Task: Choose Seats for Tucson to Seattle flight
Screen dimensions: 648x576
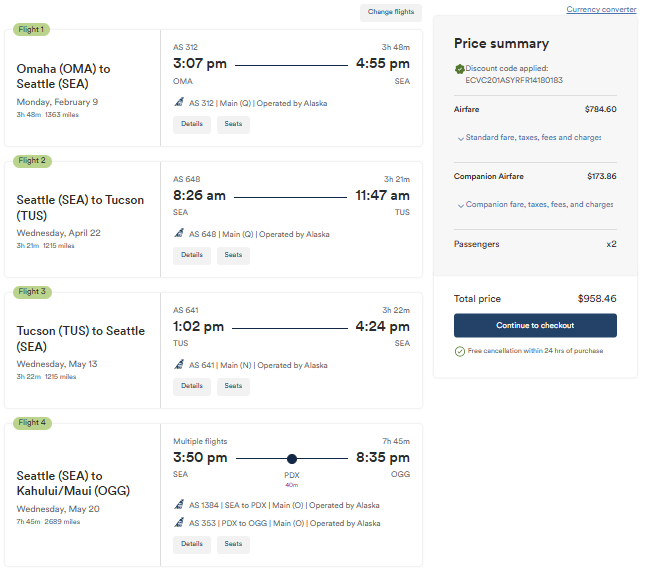Action: click(233, 386)
